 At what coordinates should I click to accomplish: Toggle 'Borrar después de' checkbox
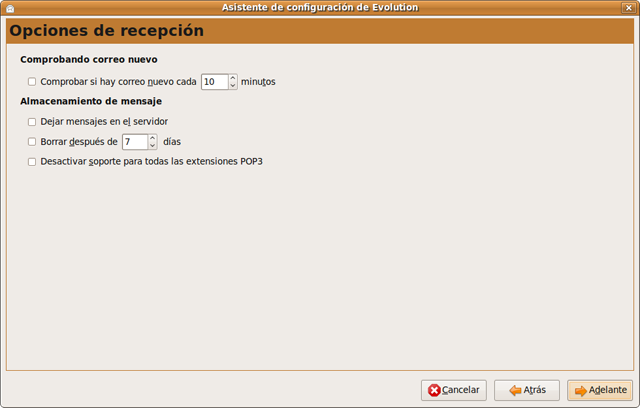pos(32,142)
